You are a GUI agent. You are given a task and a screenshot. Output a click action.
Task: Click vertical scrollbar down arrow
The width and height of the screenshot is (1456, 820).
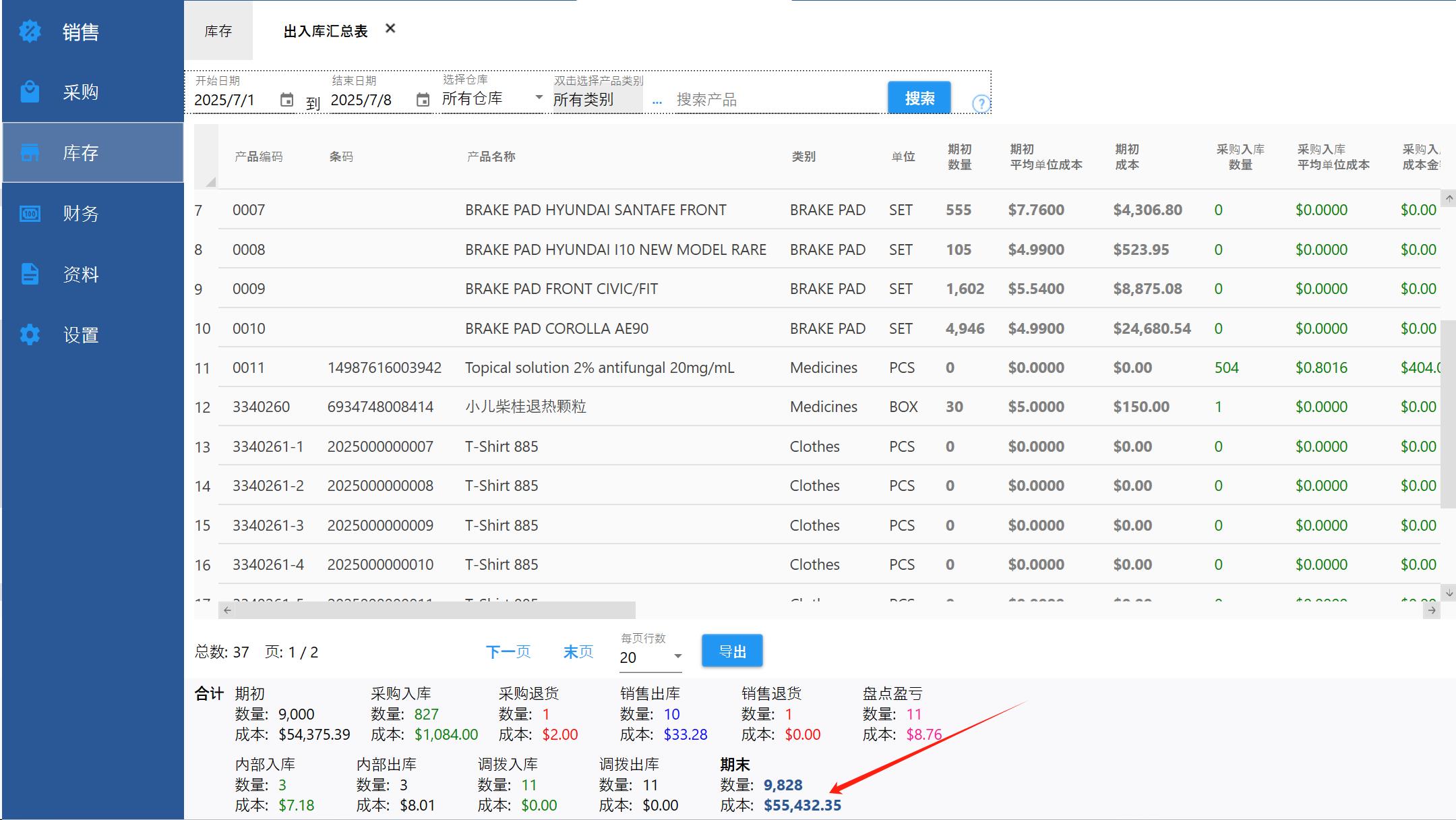tap(1449, 593)
